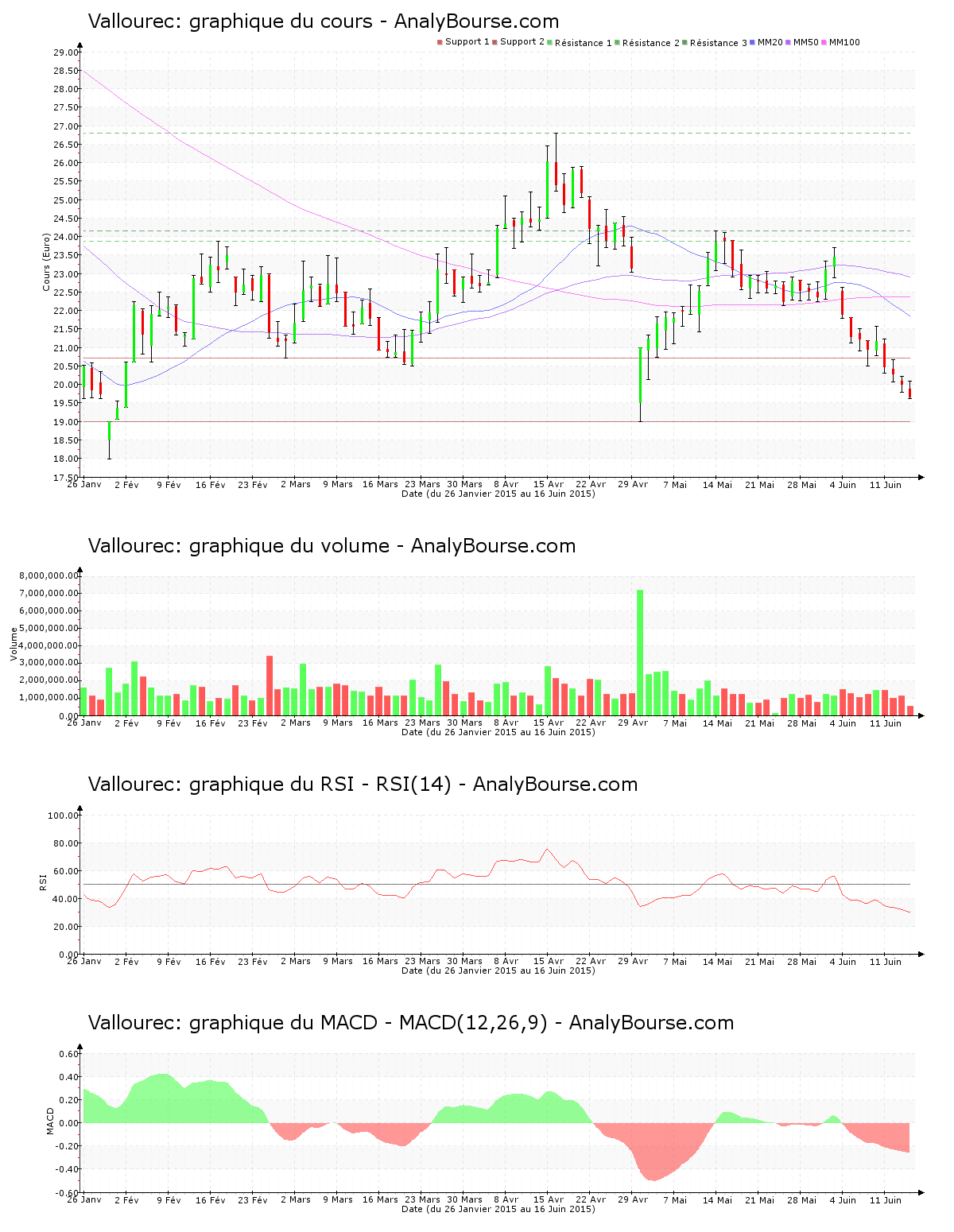Click the date range caption under MACD chart

click(498, 1209)
